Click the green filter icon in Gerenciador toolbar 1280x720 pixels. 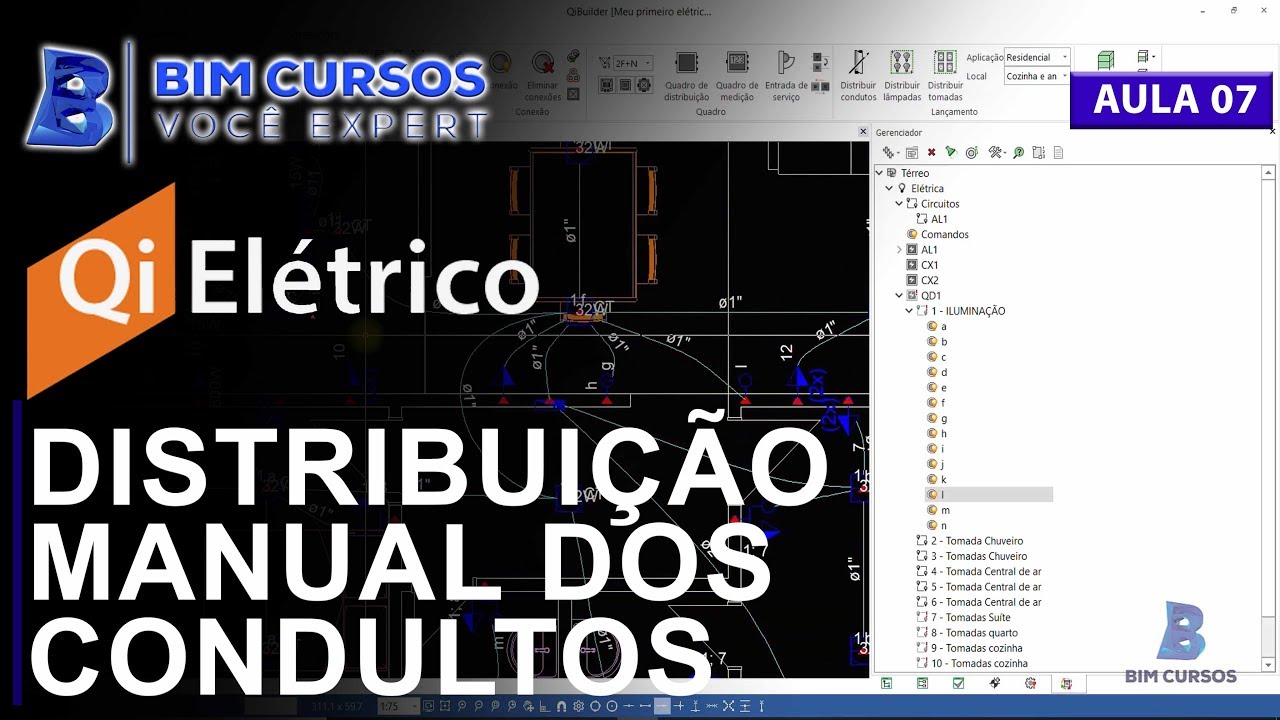[x=951, y=153]
